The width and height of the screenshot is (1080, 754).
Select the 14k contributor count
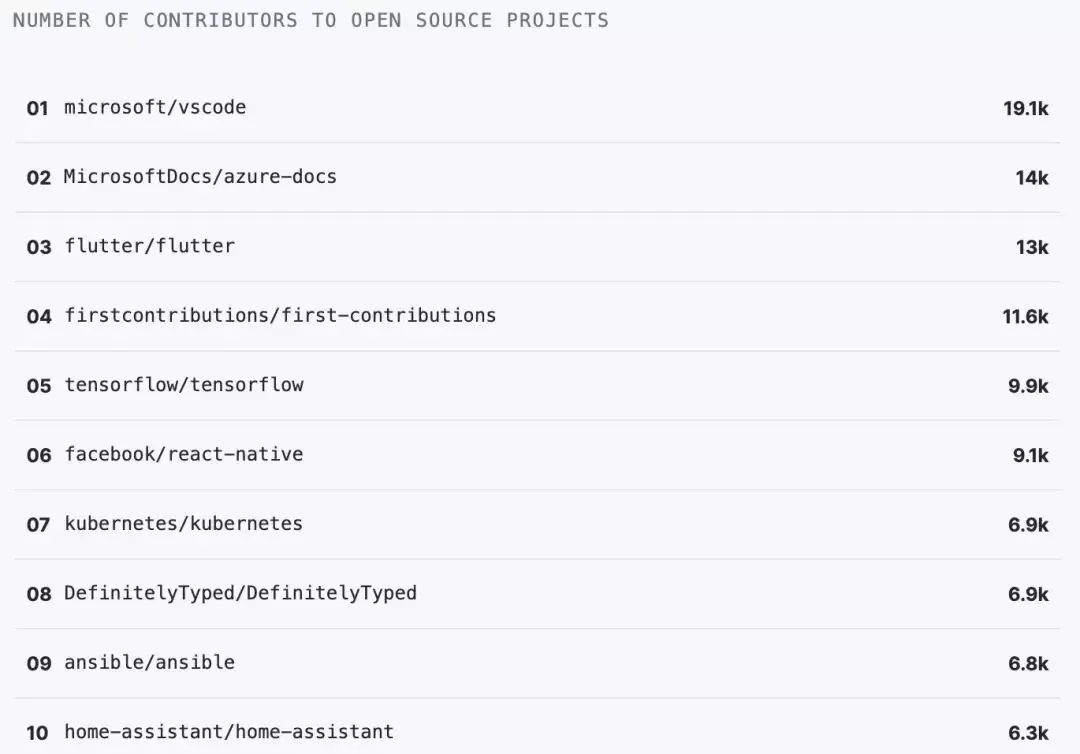1032,178
